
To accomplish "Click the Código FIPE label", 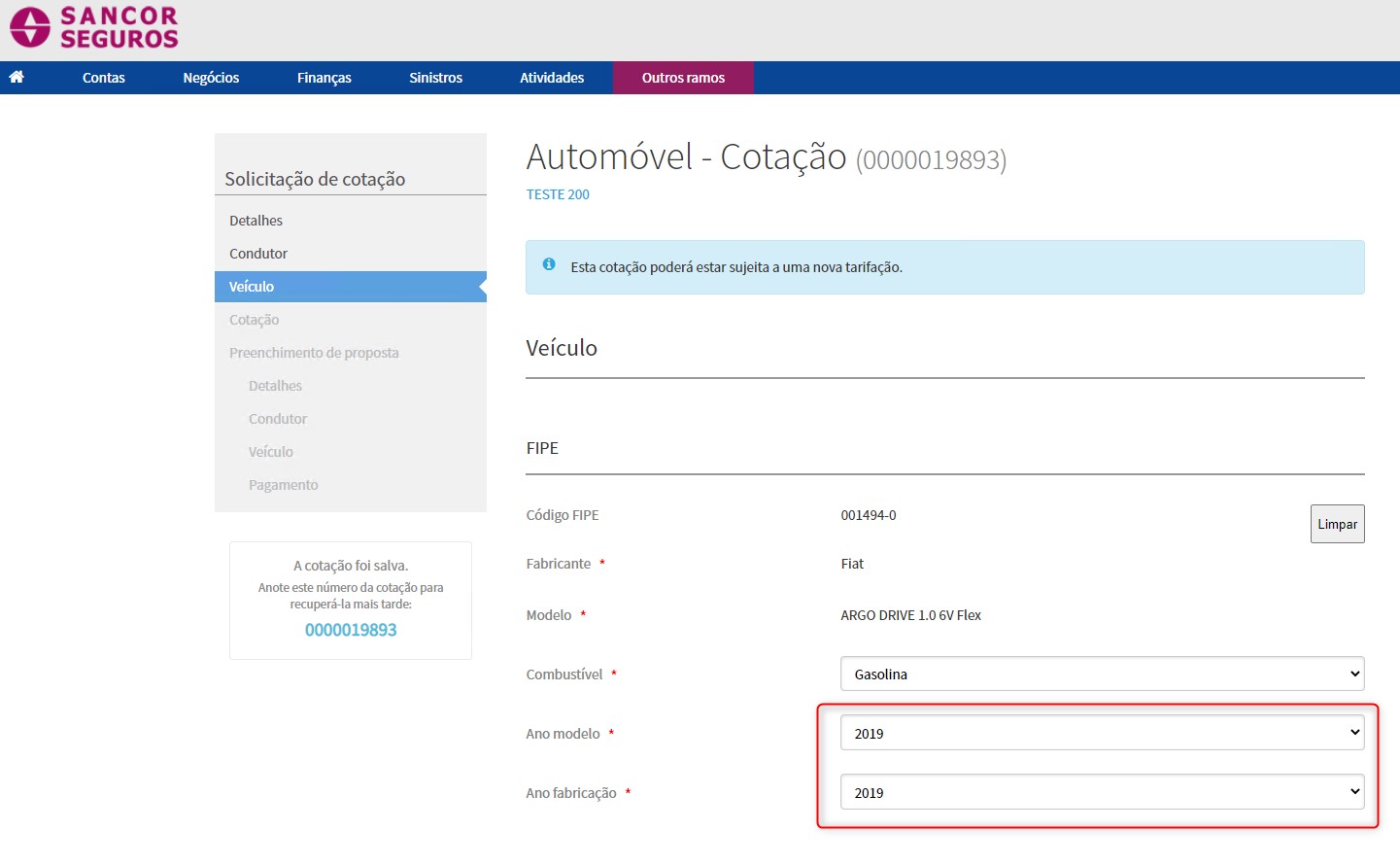I will click(x=563, y=515).
